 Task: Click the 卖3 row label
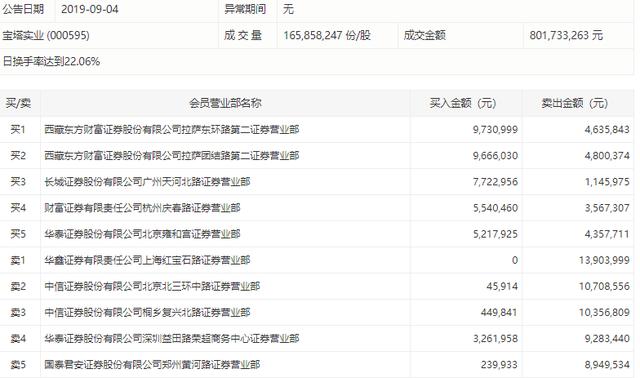pos(18,312)
